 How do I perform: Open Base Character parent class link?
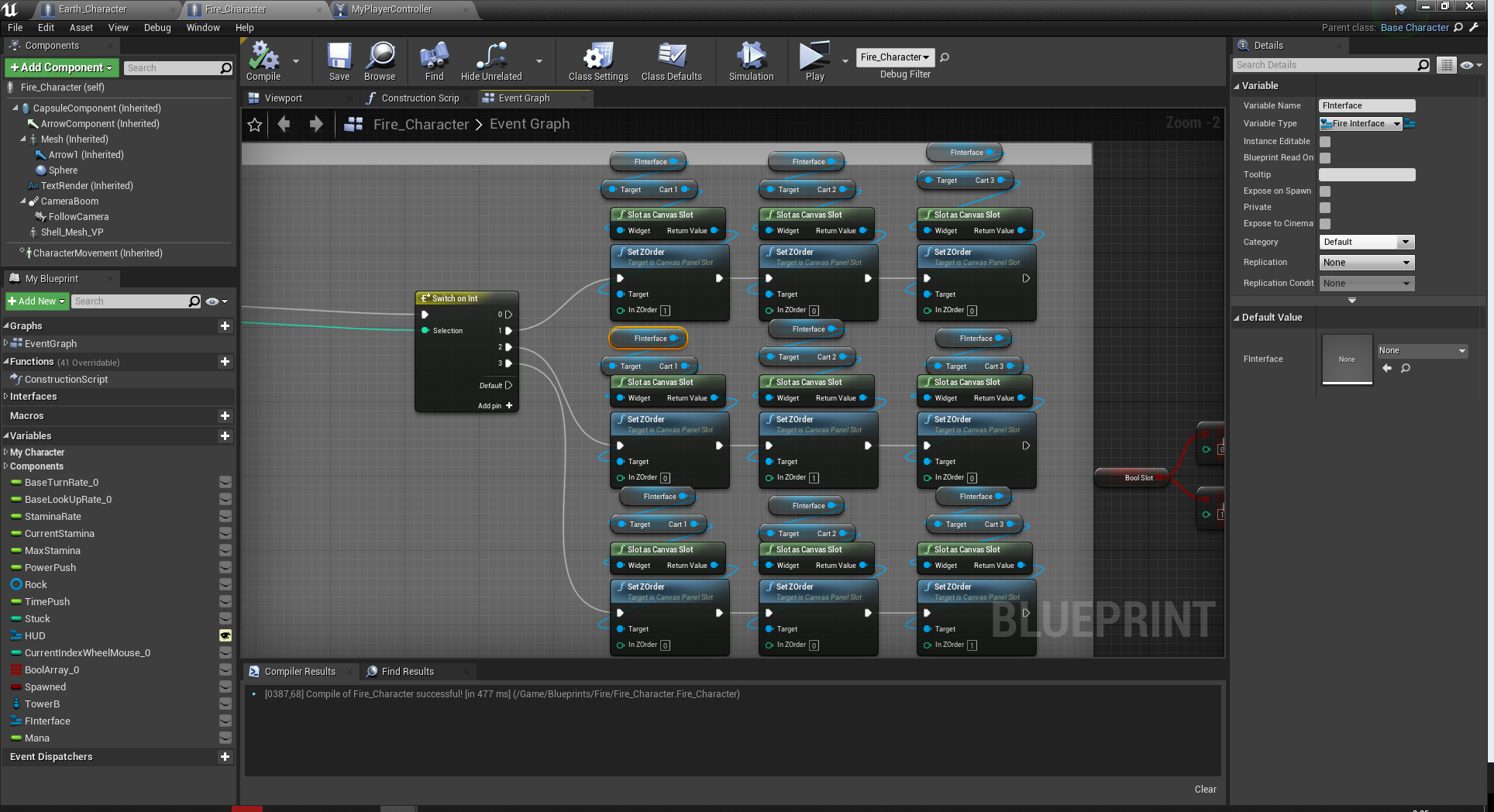(1414, 28)
